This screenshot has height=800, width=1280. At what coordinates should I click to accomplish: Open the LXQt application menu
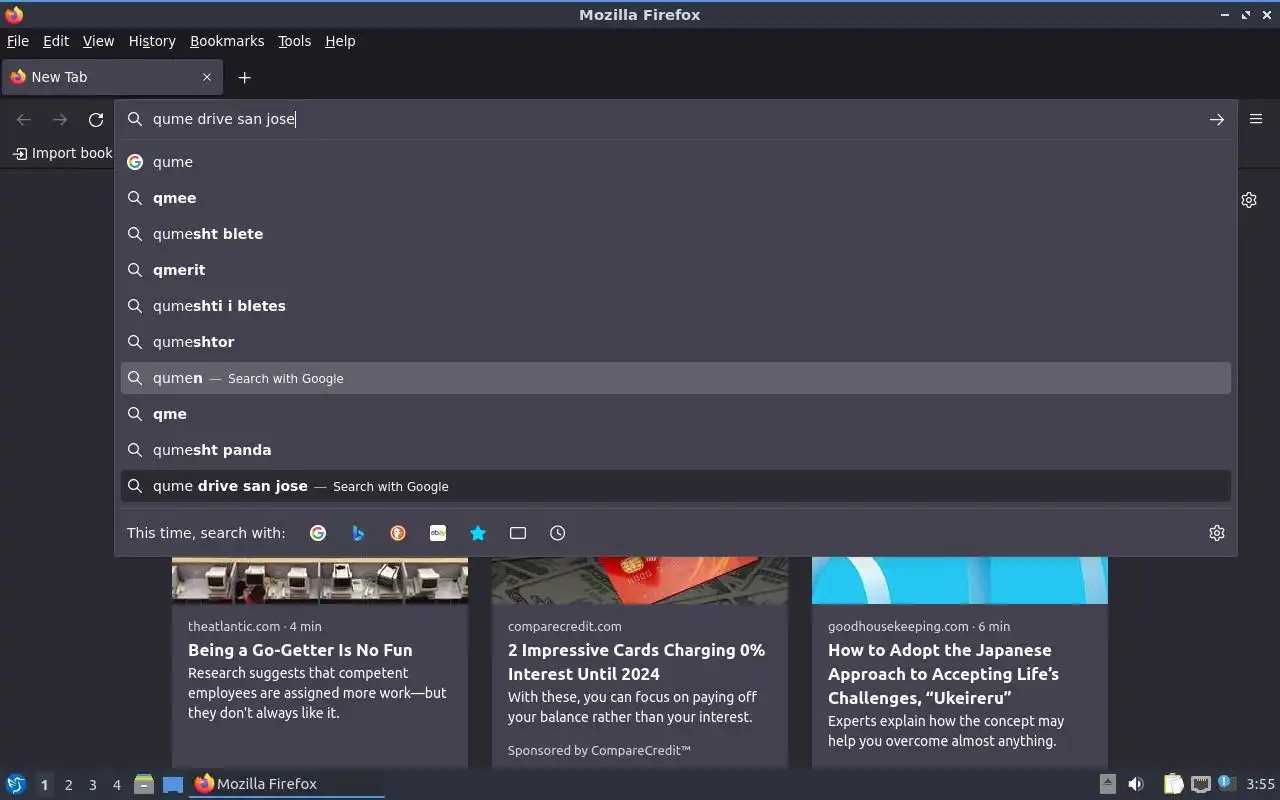[16, 784]
